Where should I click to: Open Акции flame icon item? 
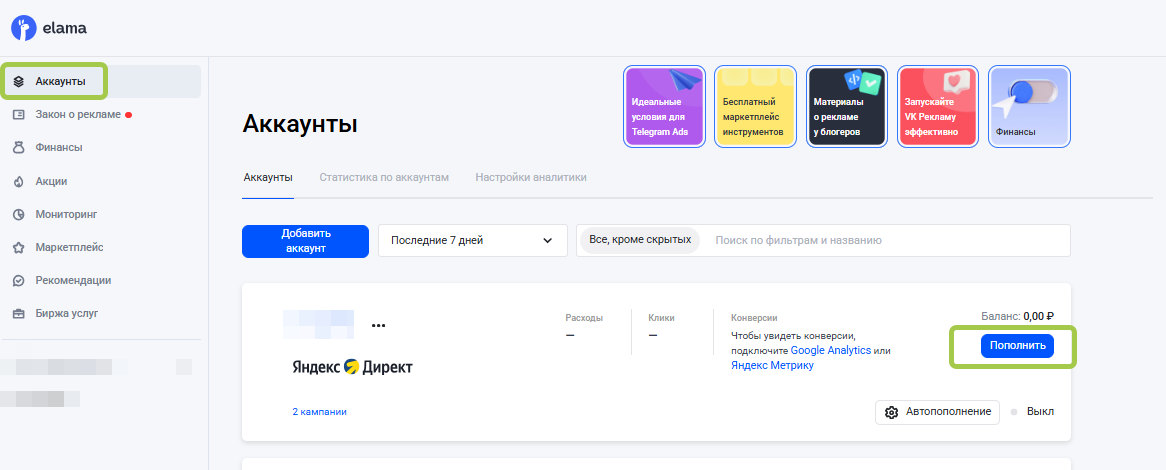click(x=50, y=181)
